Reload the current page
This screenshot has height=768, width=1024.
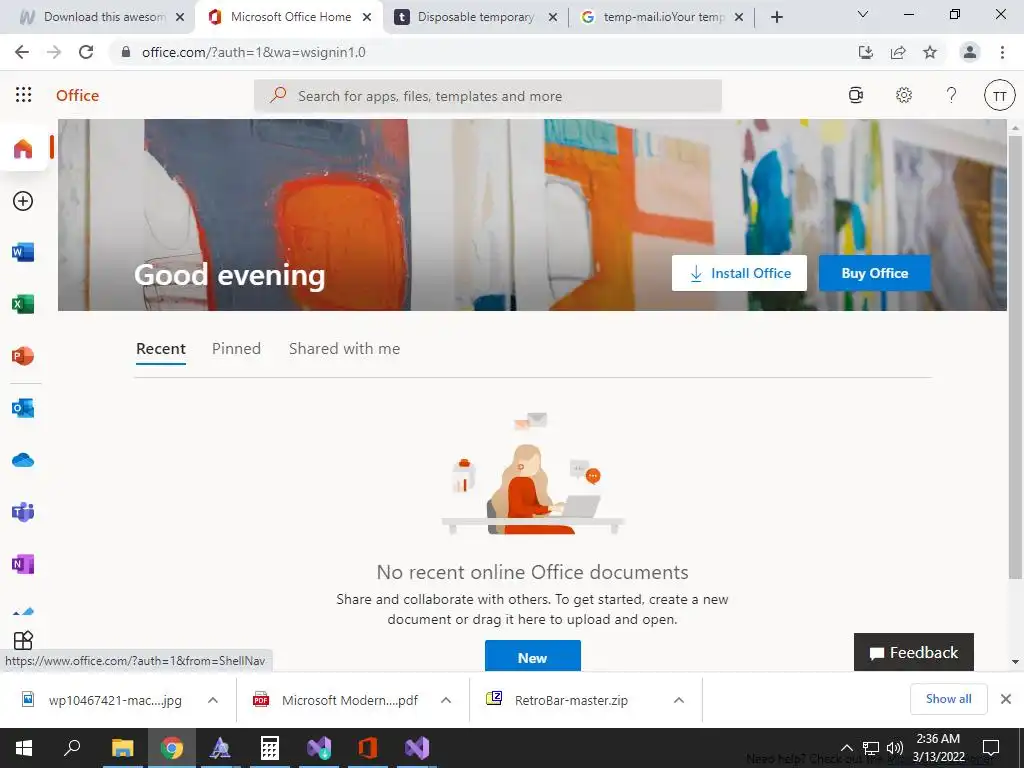tap(86, 52)
